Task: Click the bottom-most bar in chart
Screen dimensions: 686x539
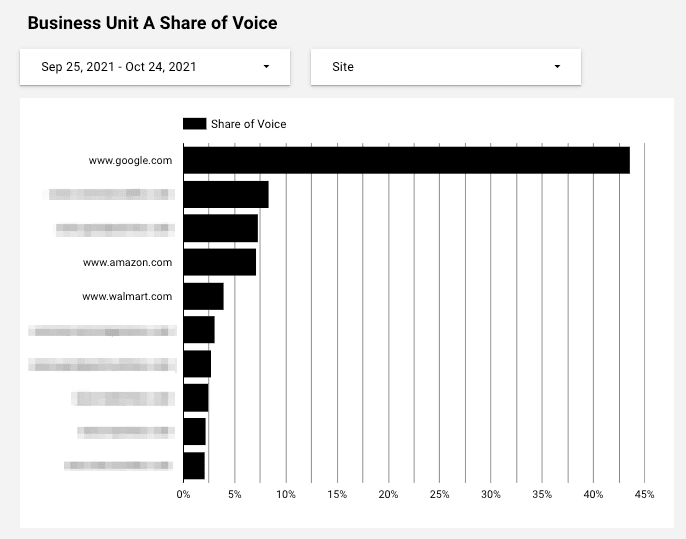Action: click(193, 466)
